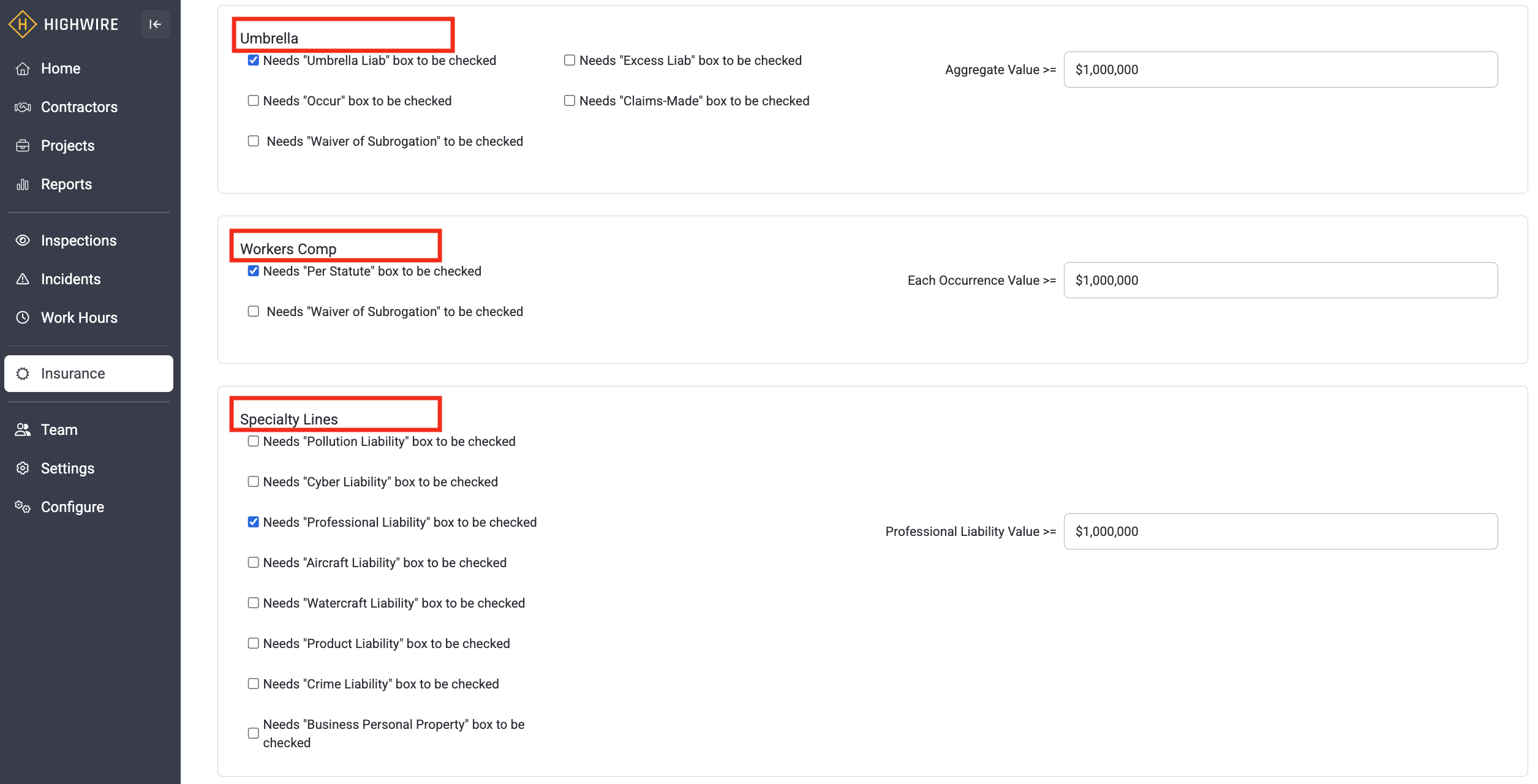Screen dimensions: 1538x784
Task: Click the Configure gears icon
Action: coord(23,507)
